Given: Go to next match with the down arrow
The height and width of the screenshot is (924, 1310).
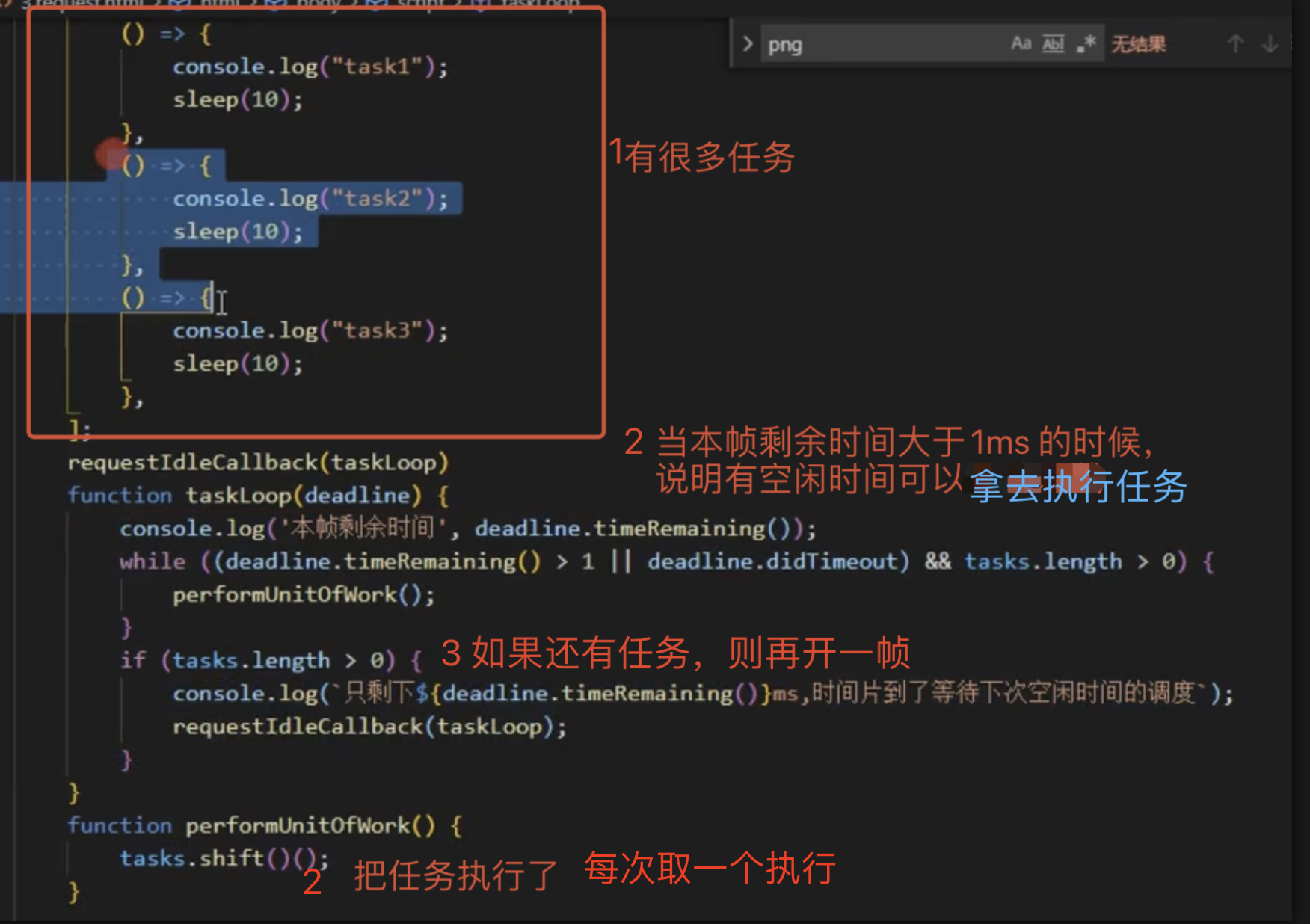Looking at the screenshot, I should [x=1270, y=44].
